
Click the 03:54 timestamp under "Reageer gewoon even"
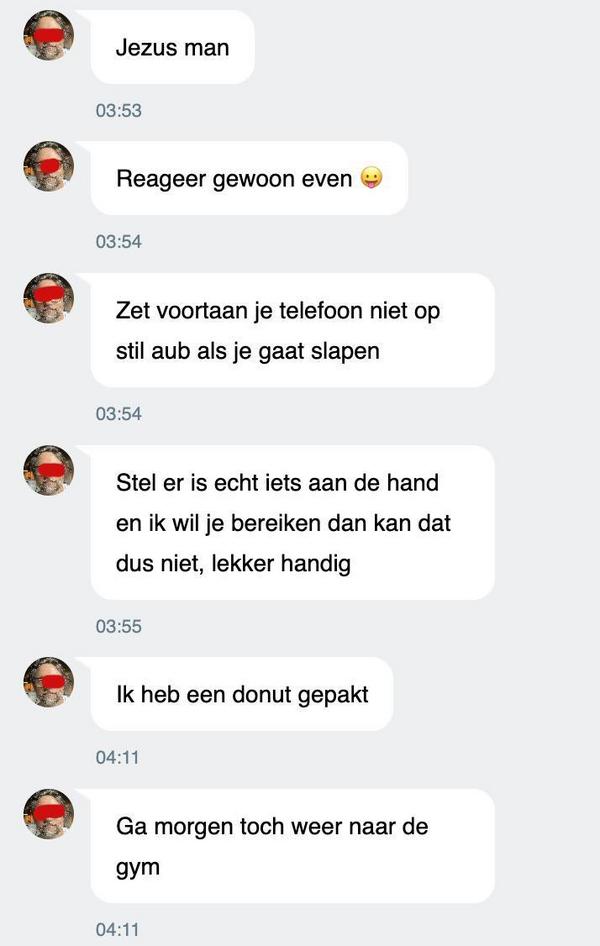(119, 241)
